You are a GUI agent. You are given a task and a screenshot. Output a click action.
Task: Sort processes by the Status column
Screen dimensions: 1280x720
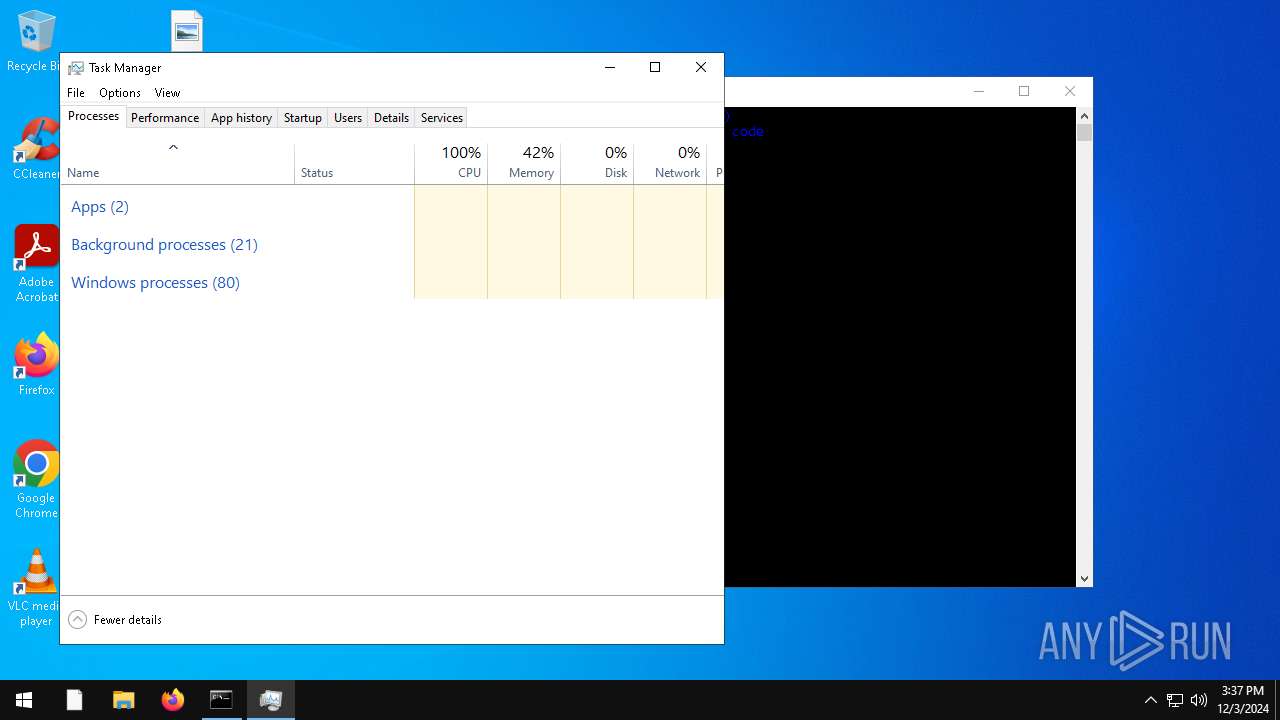354,163
